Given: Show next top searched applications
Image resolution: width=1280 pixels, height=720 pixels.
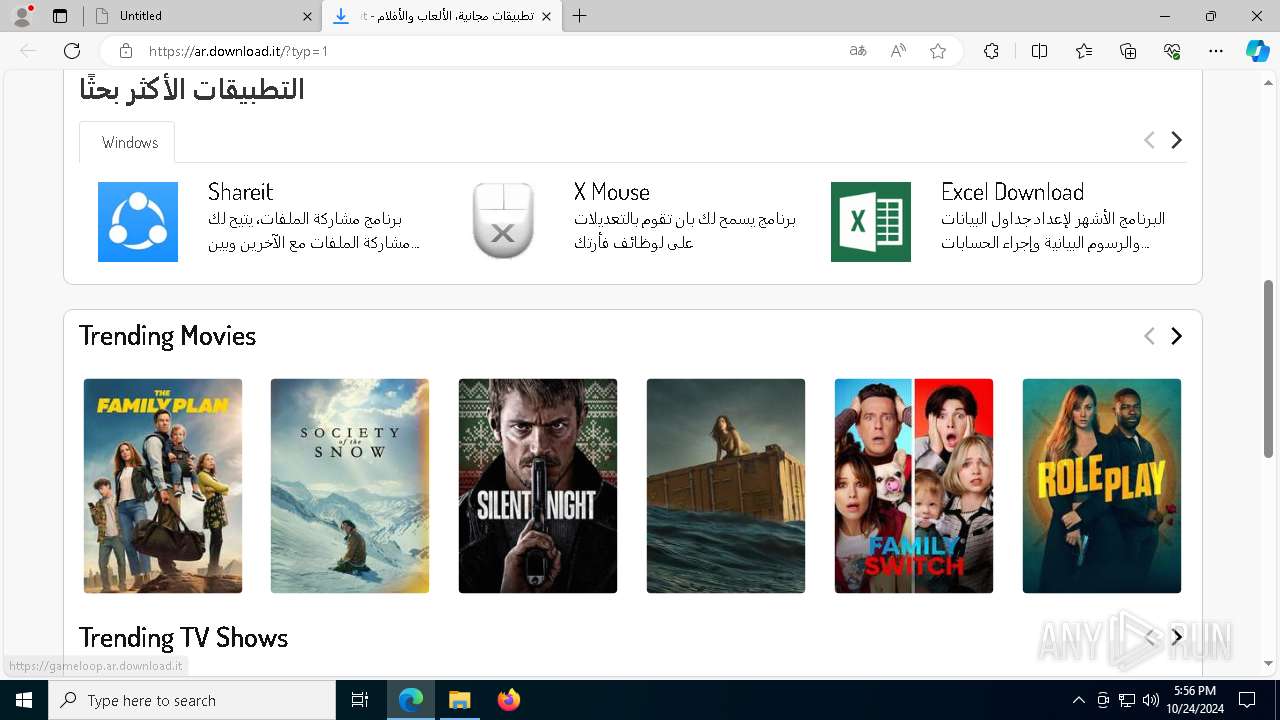Looking at the screenshot, I should point(1176,140).
